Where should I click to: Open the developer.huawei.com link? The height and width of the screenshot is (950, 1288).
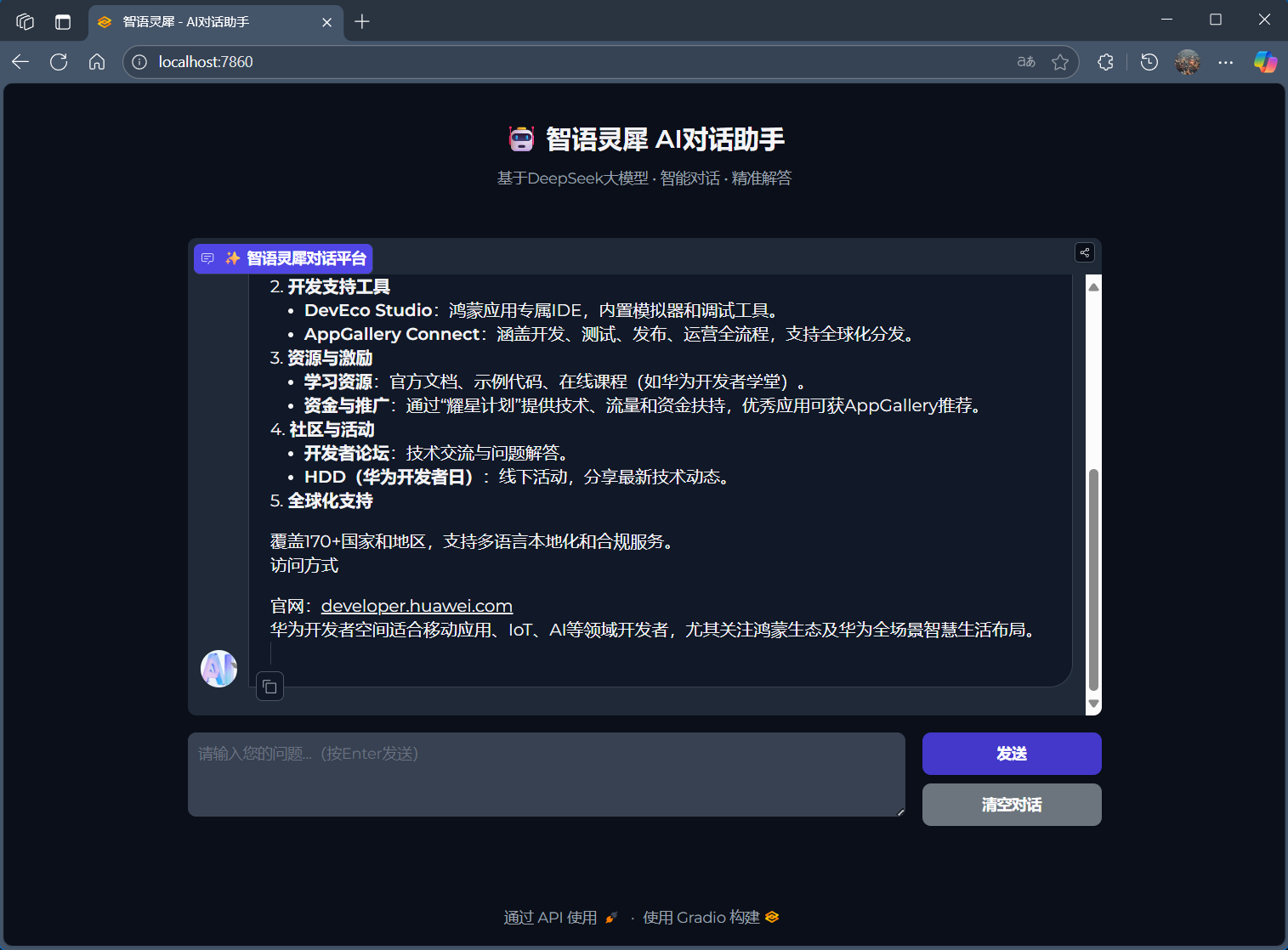point(417,606)
